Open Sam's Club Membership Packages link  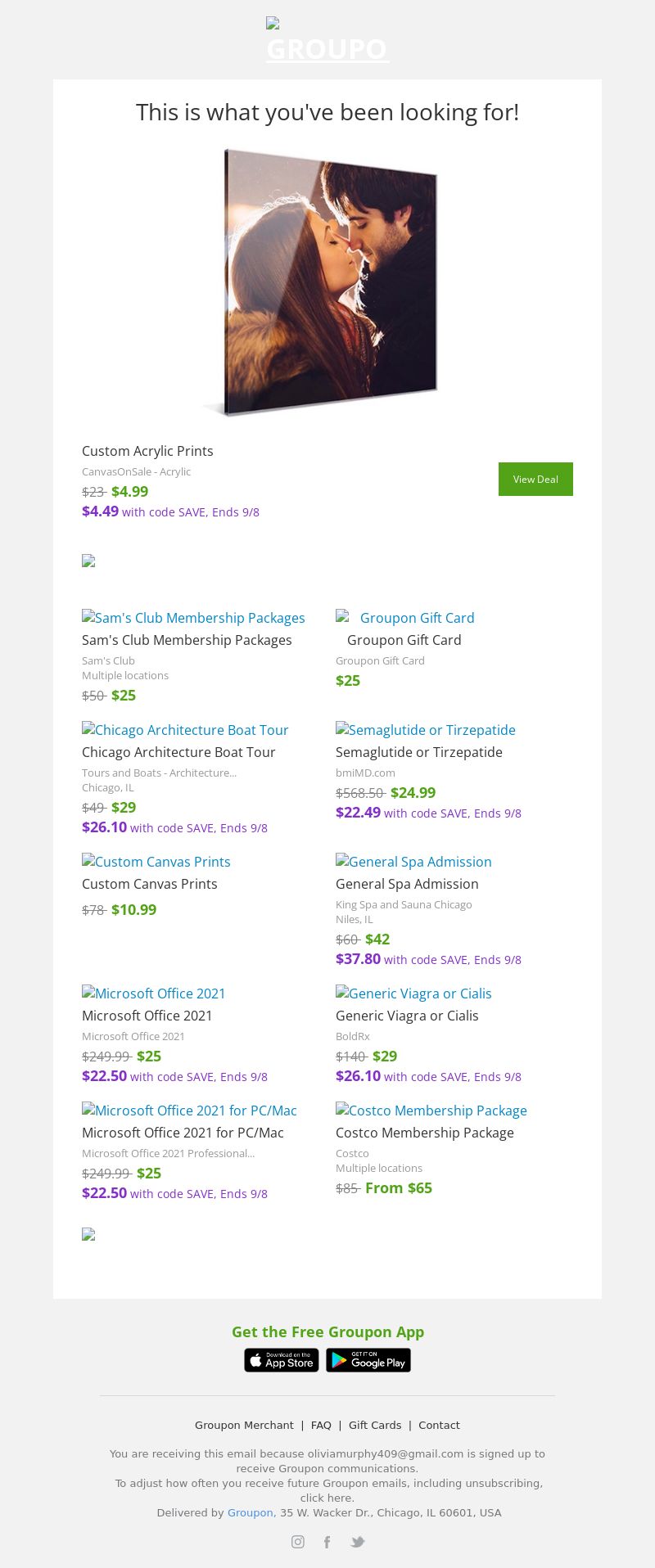click(x=193, y=618)
